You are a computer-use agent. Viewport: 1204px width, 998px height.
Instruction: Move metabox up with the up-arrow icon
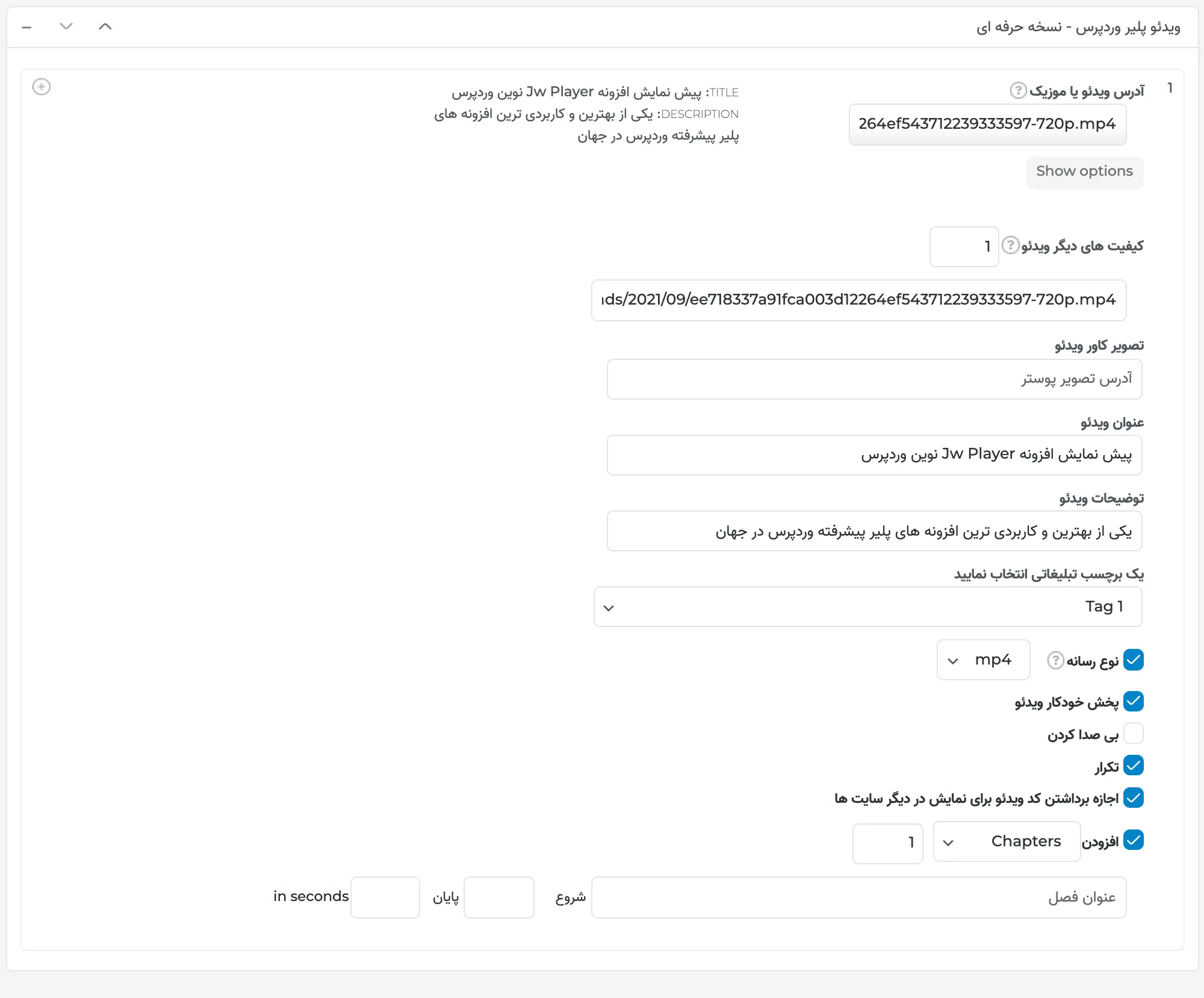click(x=105, y=26)
